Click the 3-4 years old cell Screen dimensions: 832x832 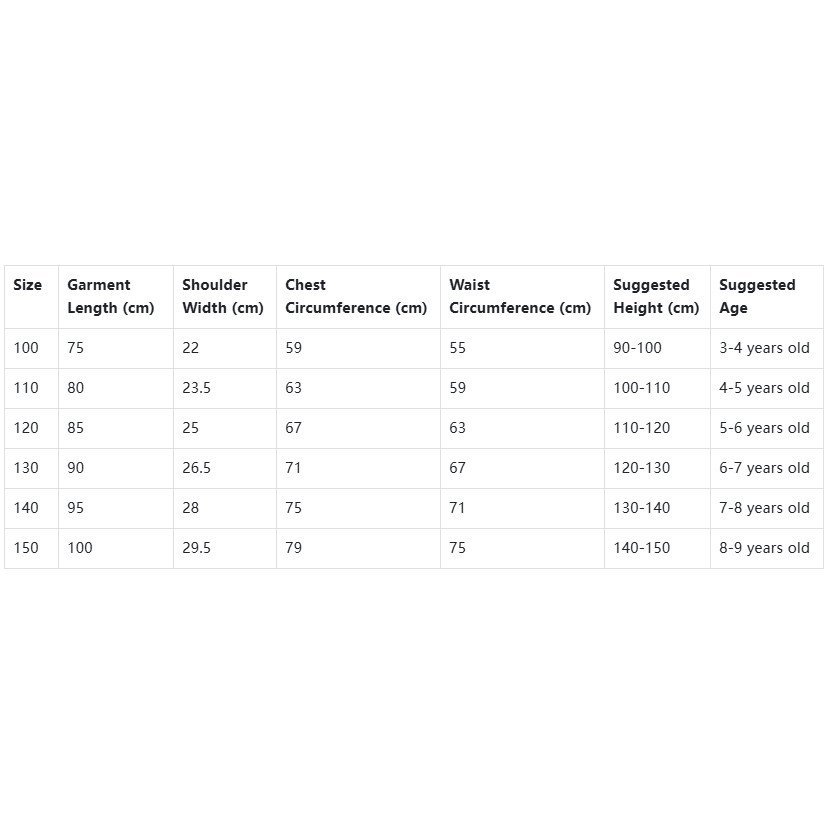[x=764, y=348]
